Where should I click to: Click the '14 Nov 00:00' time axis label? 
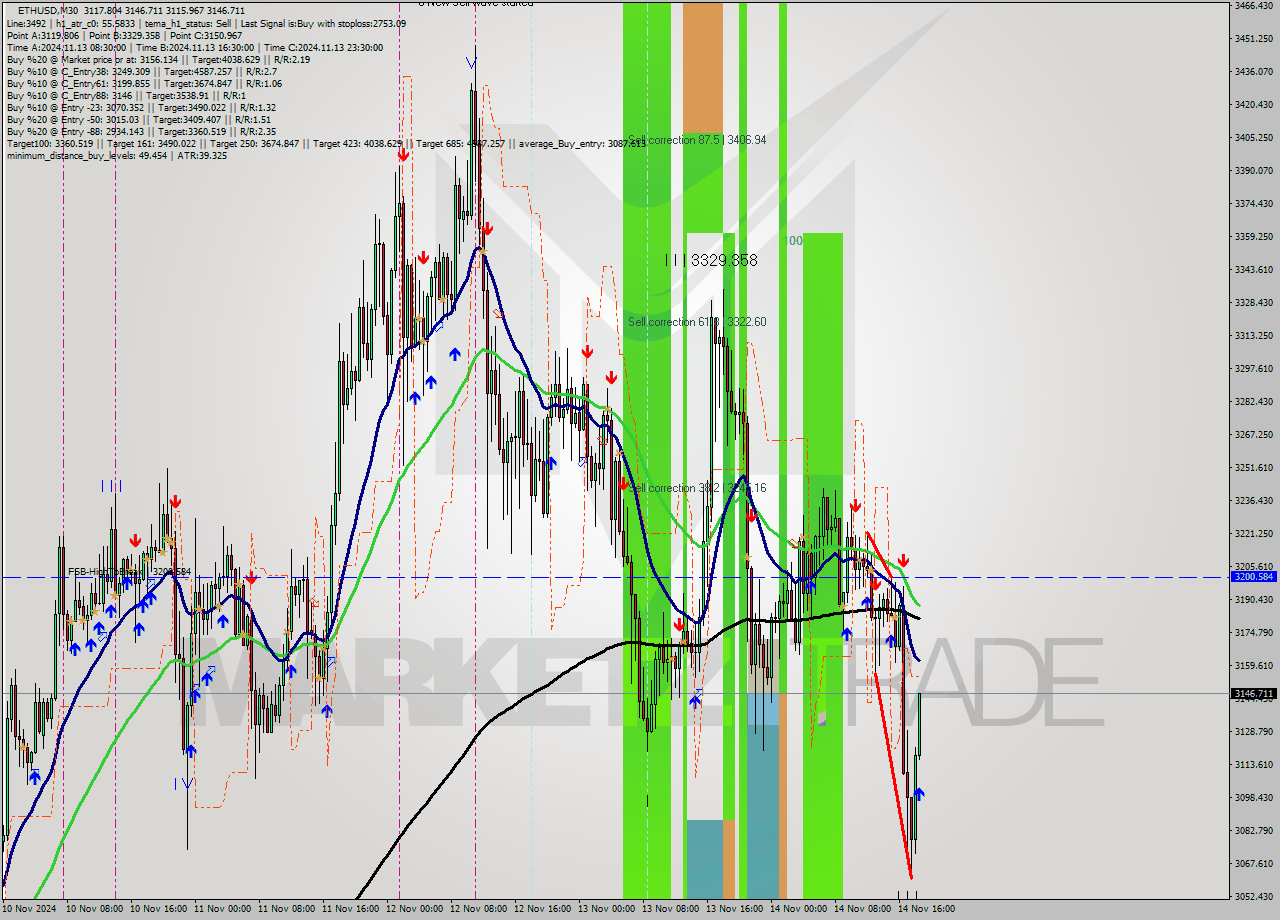[798, 909]
